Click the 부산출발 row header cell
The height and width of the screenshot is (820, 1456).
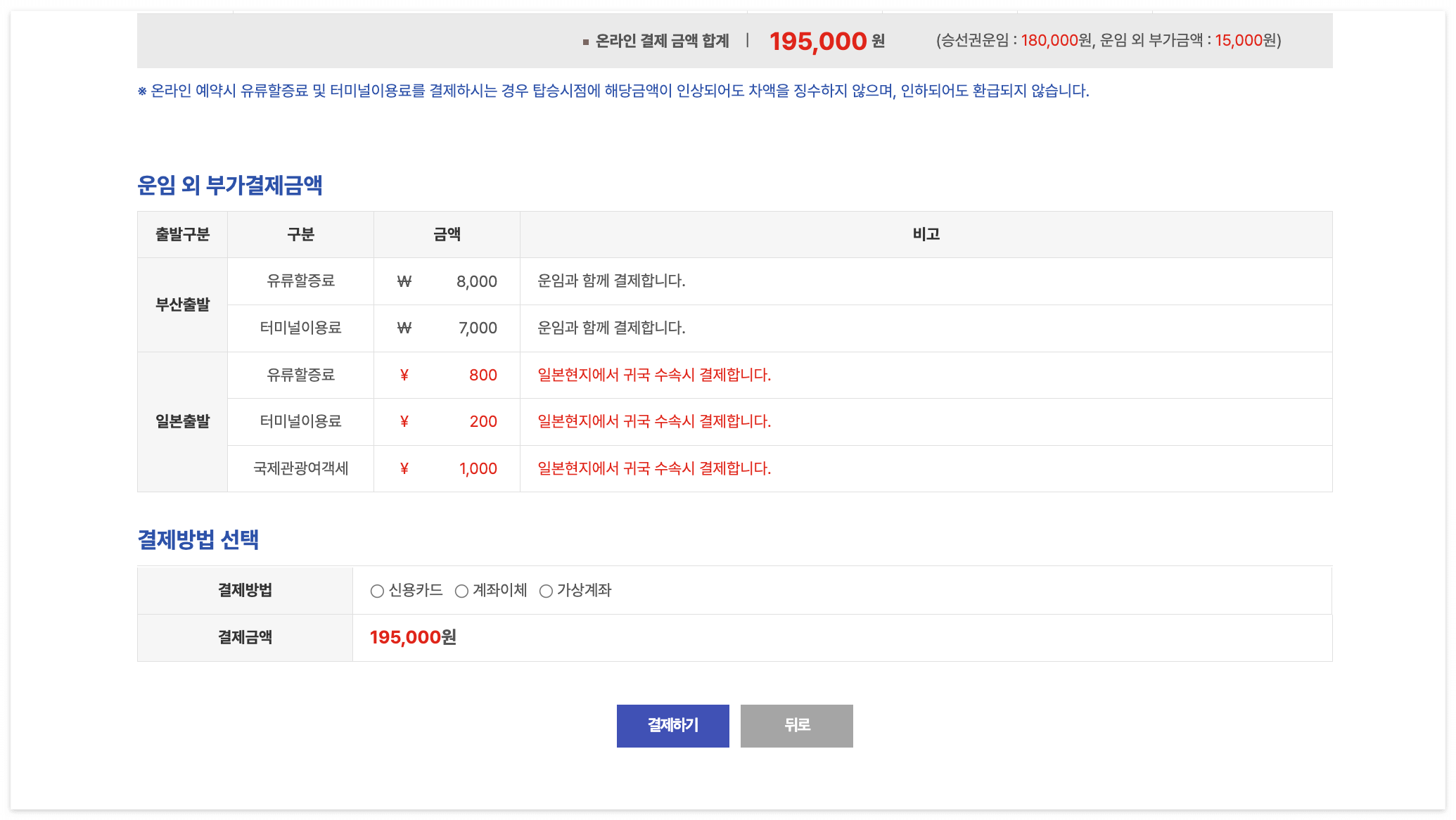pyautogui.click(x=182, y=305)
